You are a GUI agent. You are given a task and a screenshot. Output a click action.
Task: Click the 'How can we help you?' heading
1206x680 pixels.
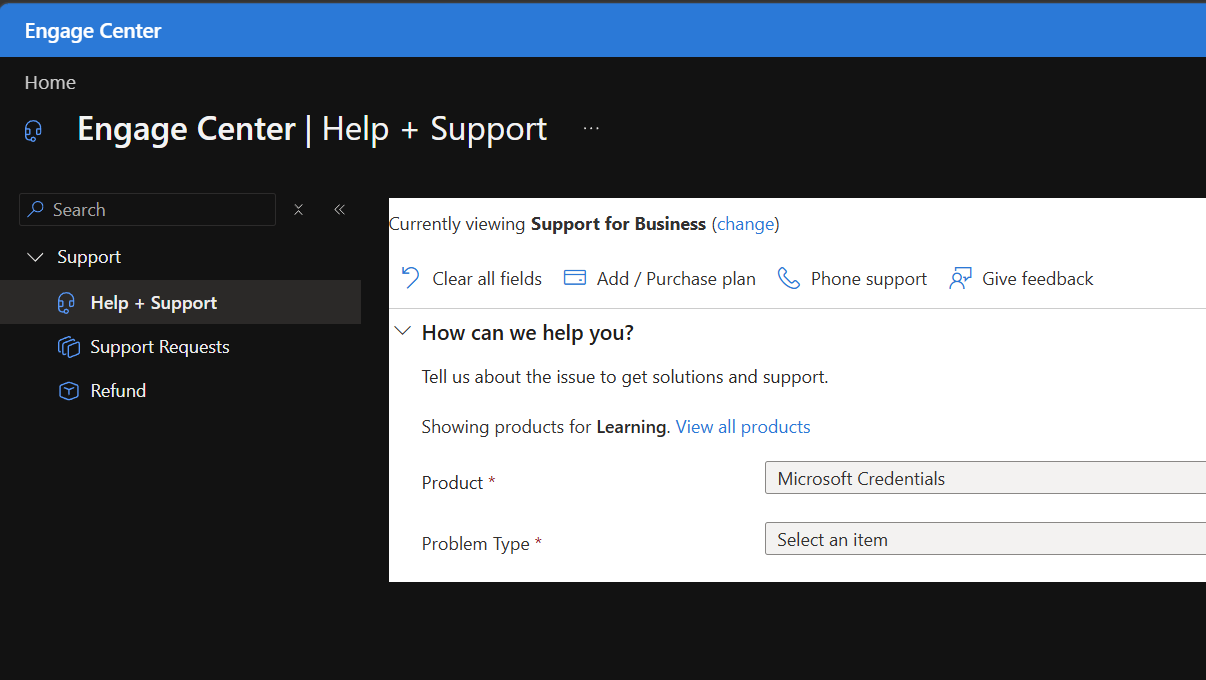[x=528, y=333]
